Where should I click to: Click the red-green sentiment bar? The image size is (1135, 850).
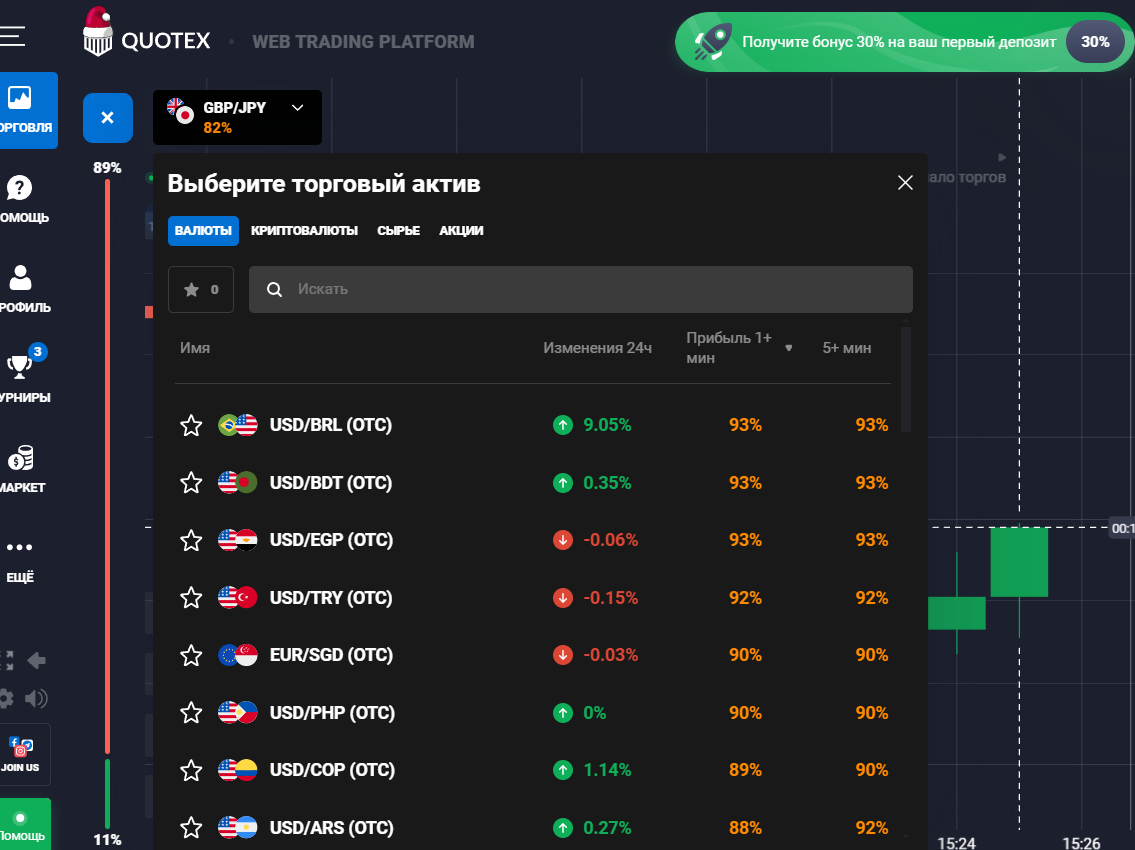point(107,503)
